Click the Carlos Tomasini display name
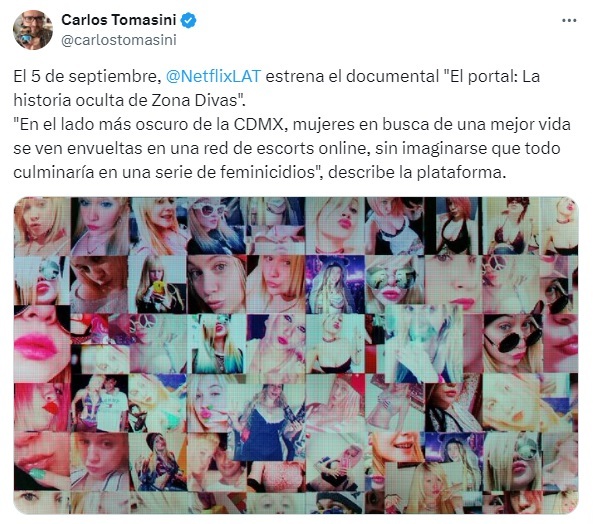Image resolution: width=593 pixels, height=524 pixels. (119, 20)
